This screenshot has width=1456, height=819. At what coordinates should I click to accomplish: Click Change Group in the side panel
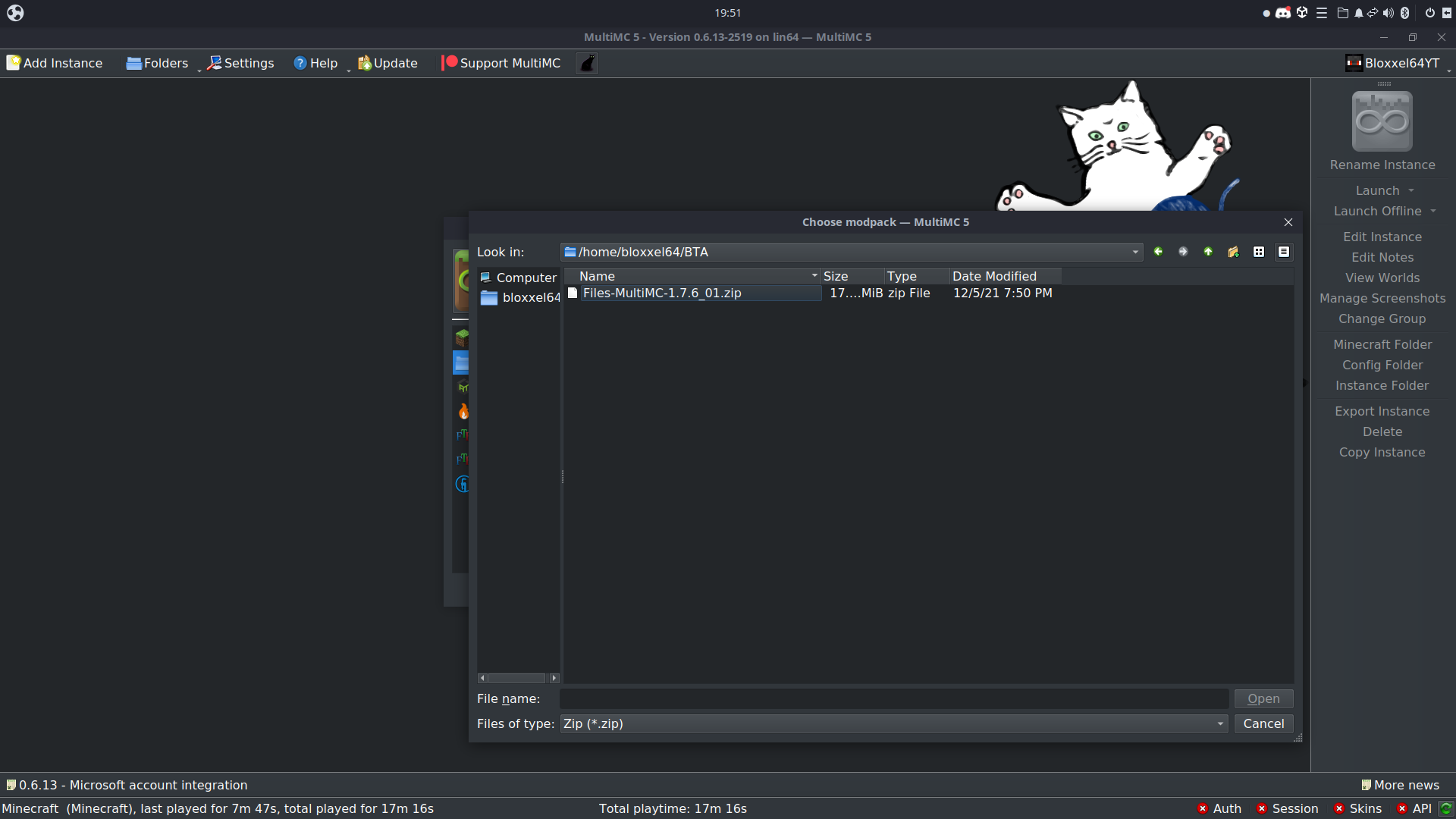(1382, 319)
